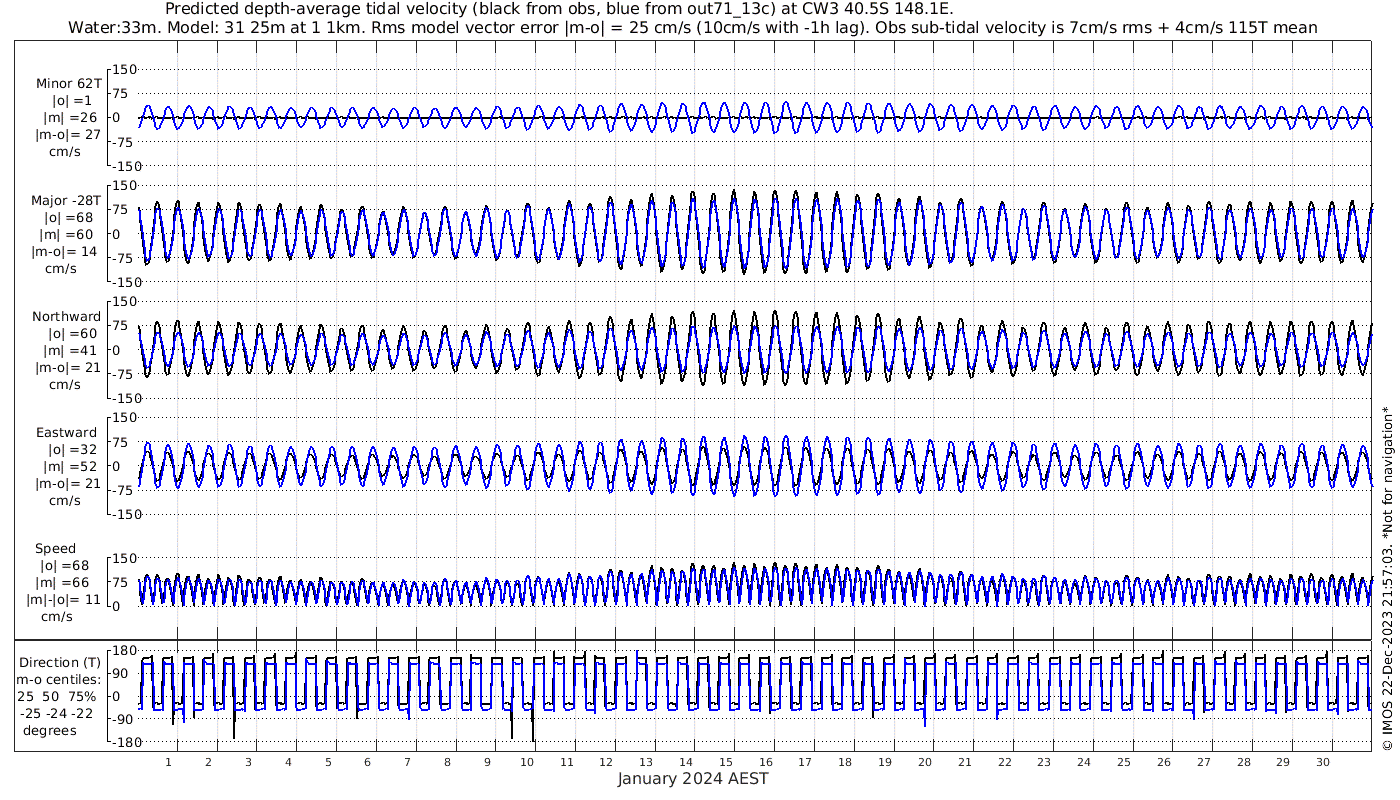Click the '-25 -24 -22' centile values

pos(56,713)
